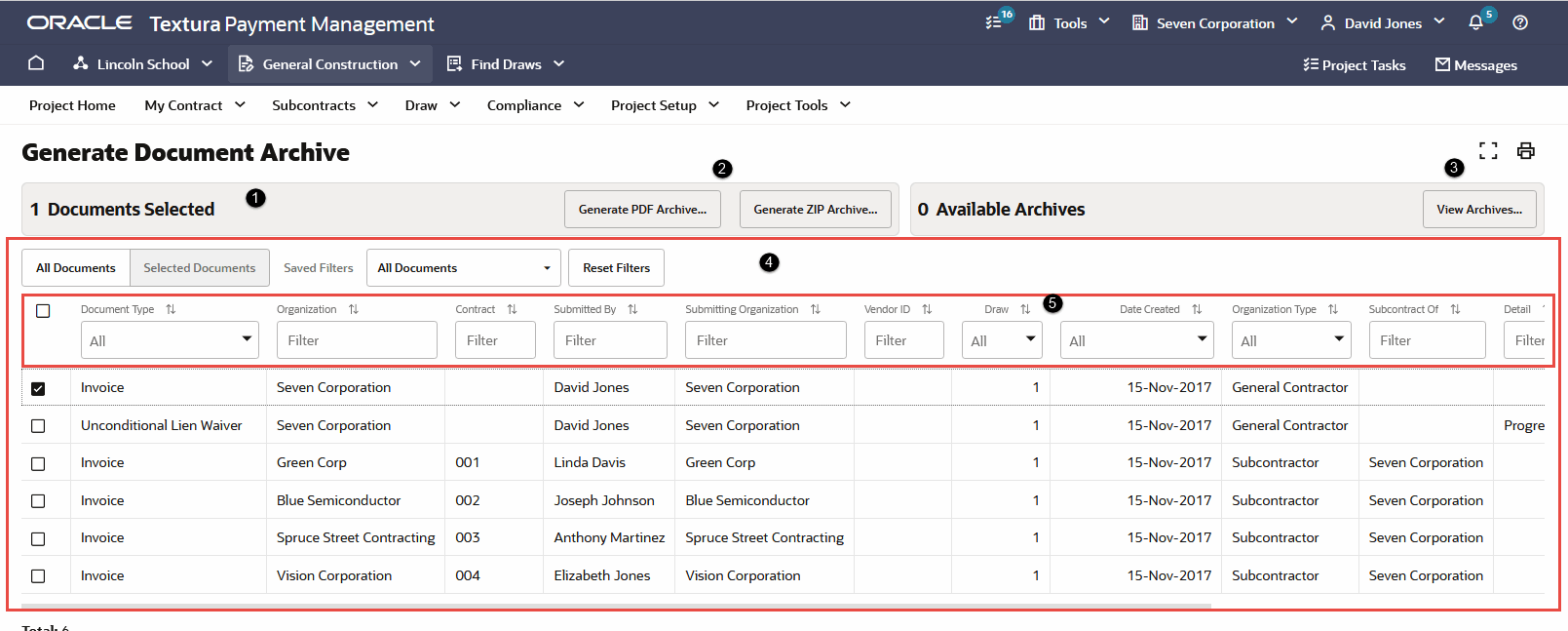
Task: Open the Tools dropdown
Action: click(x=1069, y=22)
